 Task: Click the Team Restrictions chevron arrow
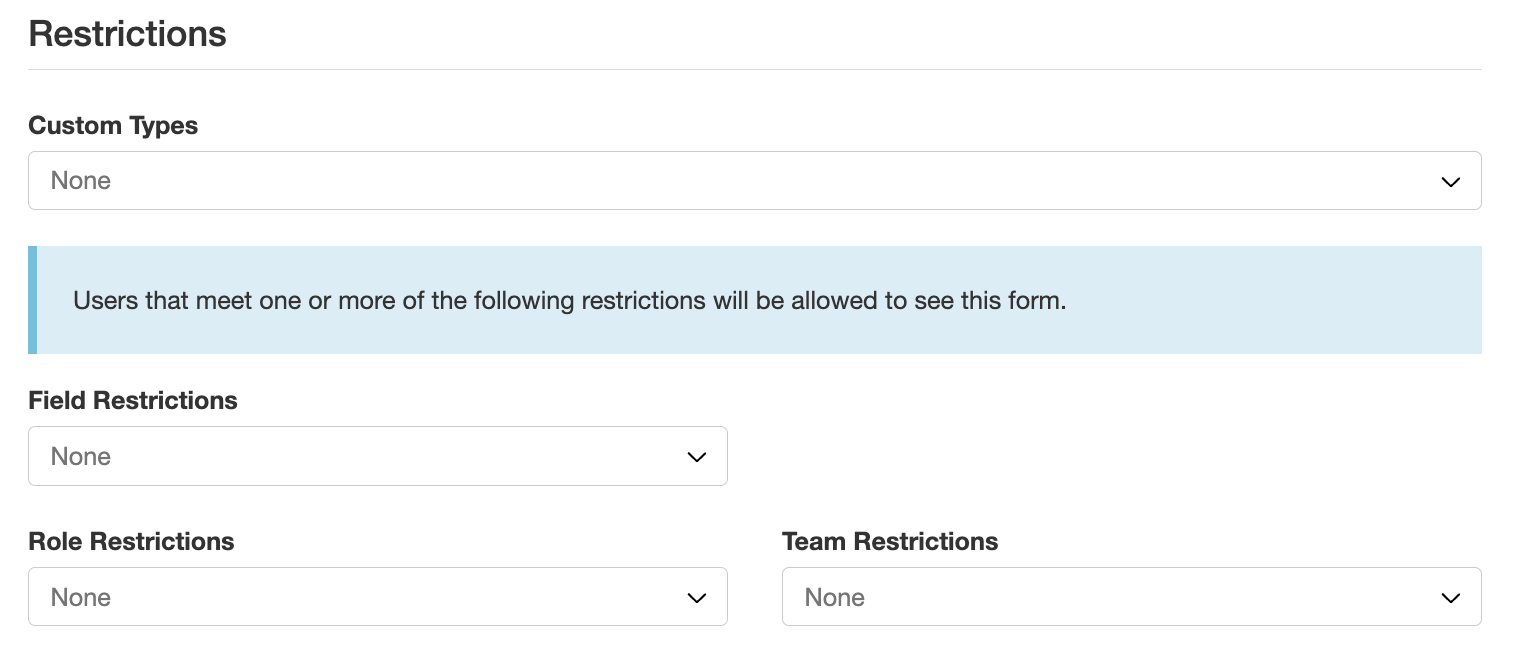click(1450, 598)
